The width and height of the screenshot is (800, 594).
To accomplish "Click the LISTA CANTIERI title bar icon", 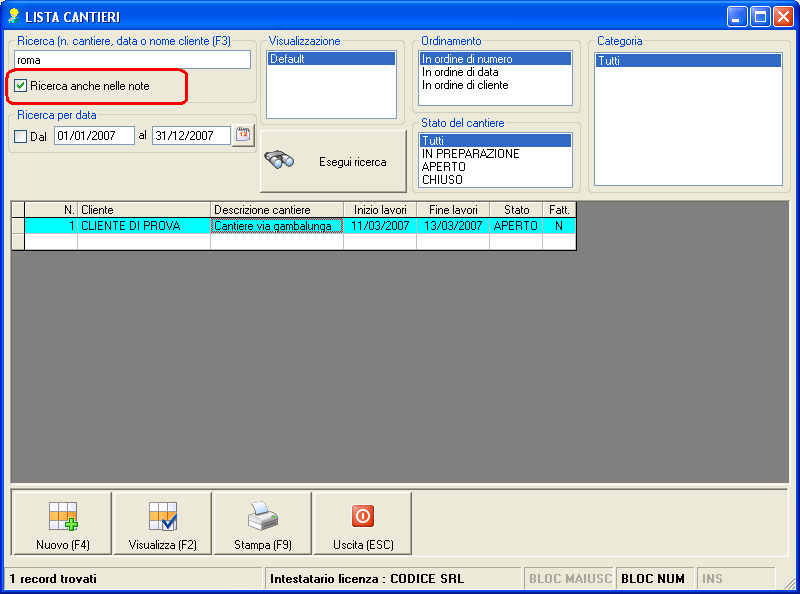I will (x=14, y=16).
